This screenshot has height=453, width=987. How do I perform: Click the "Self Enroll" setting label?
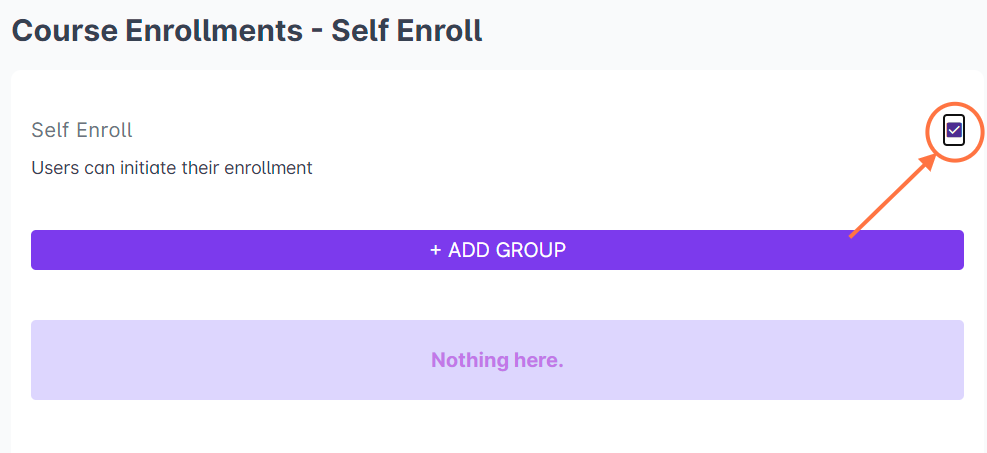click(x=82, y=130)
